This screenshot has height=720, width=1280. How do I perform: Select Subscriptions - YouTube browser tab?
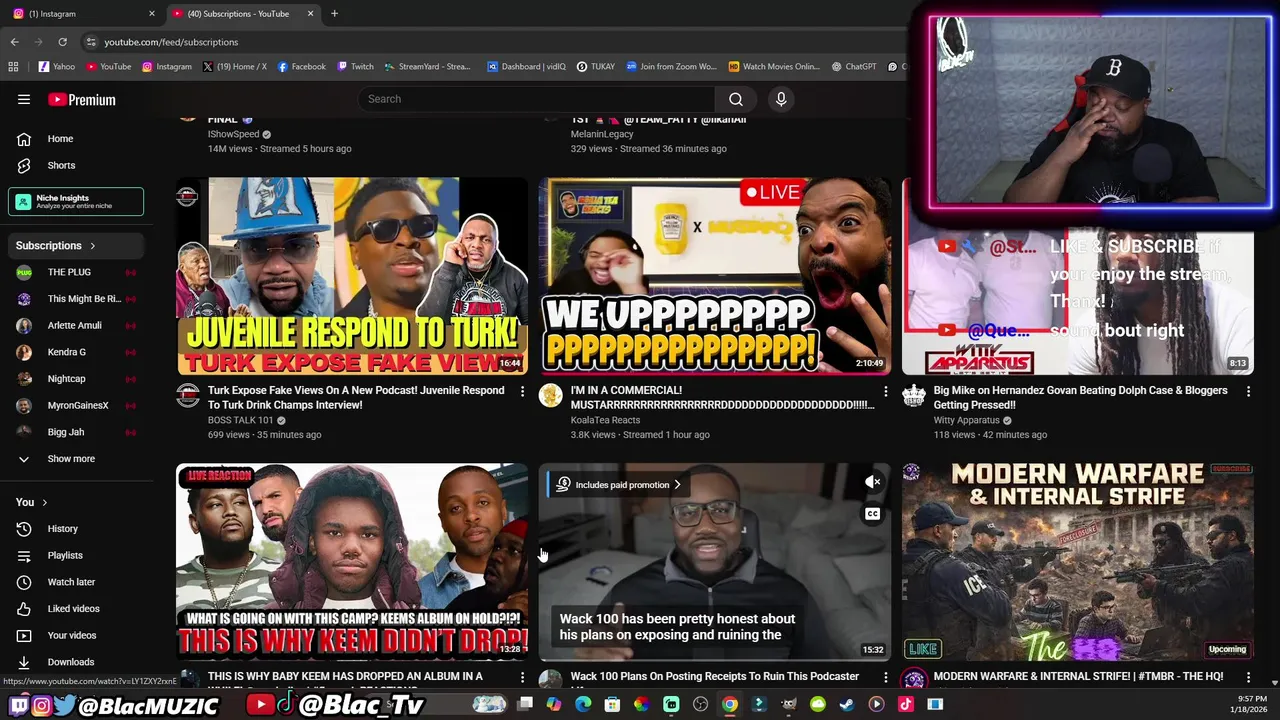click(x=241, y=13)
